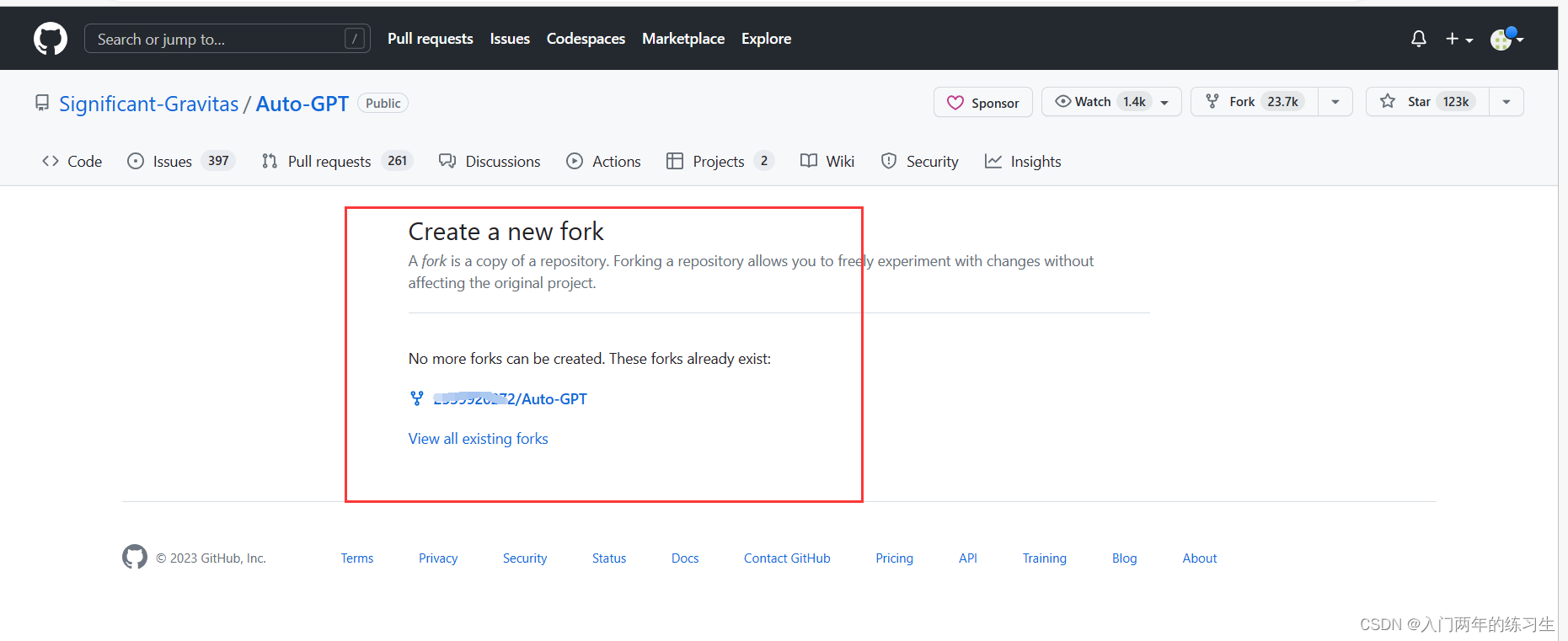
Task: Open the user avatar menu
Action: click(1507, 39)
